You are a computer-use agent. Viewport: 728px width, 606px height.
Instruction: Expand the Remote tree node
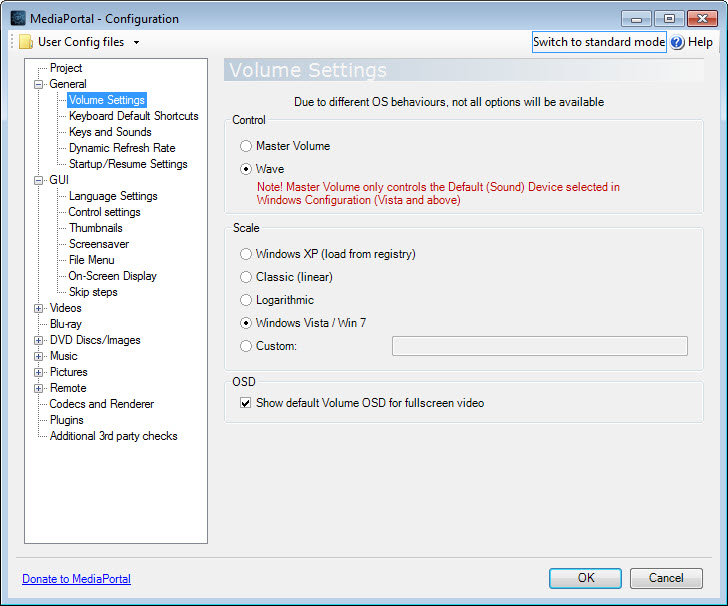39,388
